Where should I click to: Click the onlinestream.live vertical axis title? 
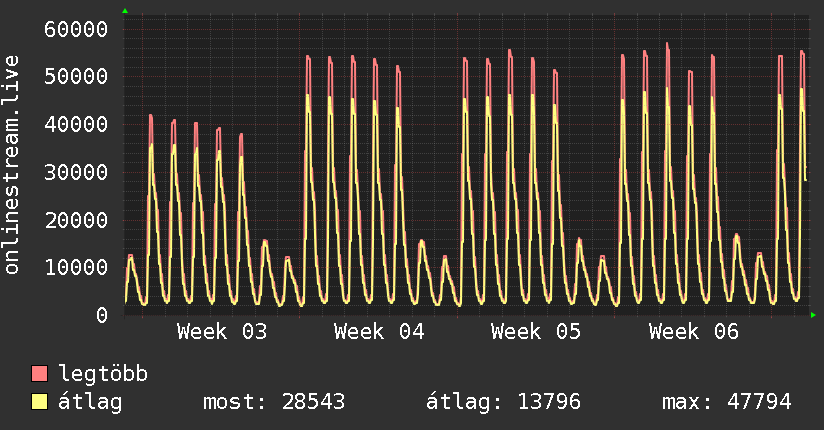pyautogui.click(x=11, y=165)
